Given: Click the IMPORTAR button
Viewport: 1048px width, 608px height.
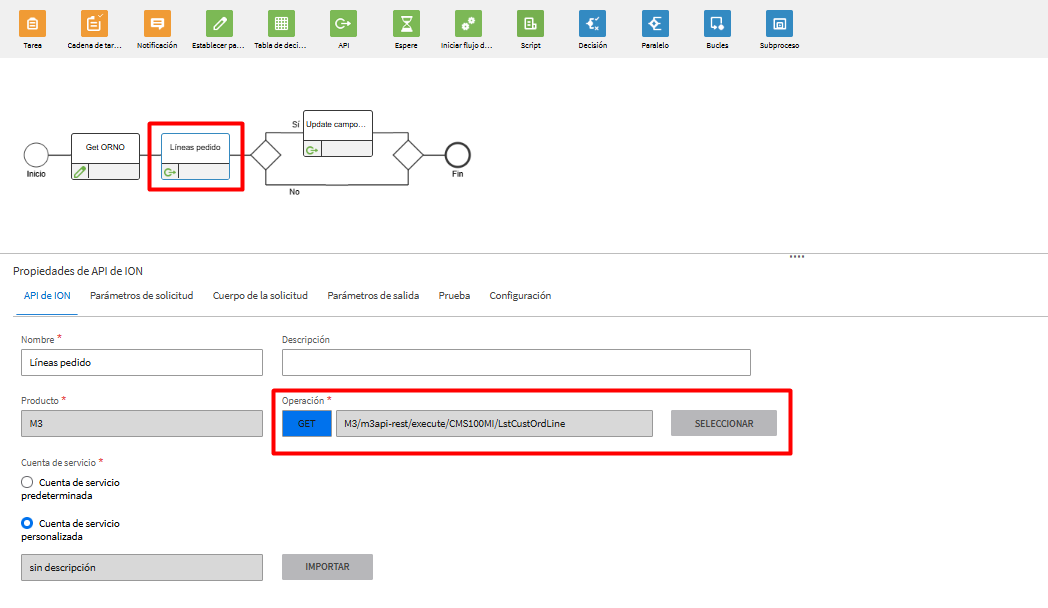Looking at the screenshot, I should point(328,567).
